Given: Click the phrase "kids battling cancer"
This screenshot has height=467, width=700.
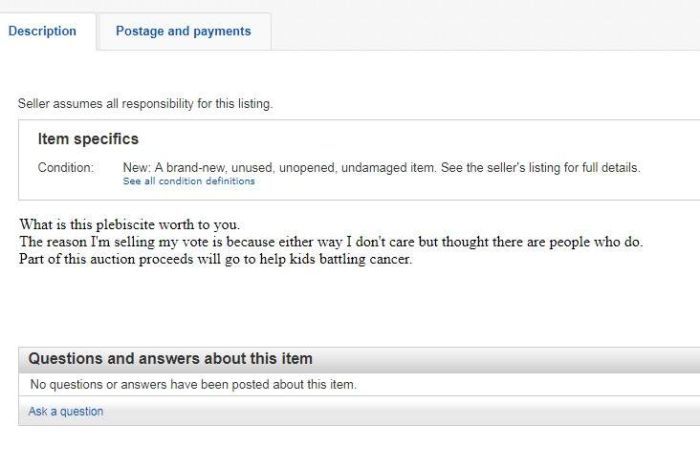Looking at the screenshot, I should point(350,260).
